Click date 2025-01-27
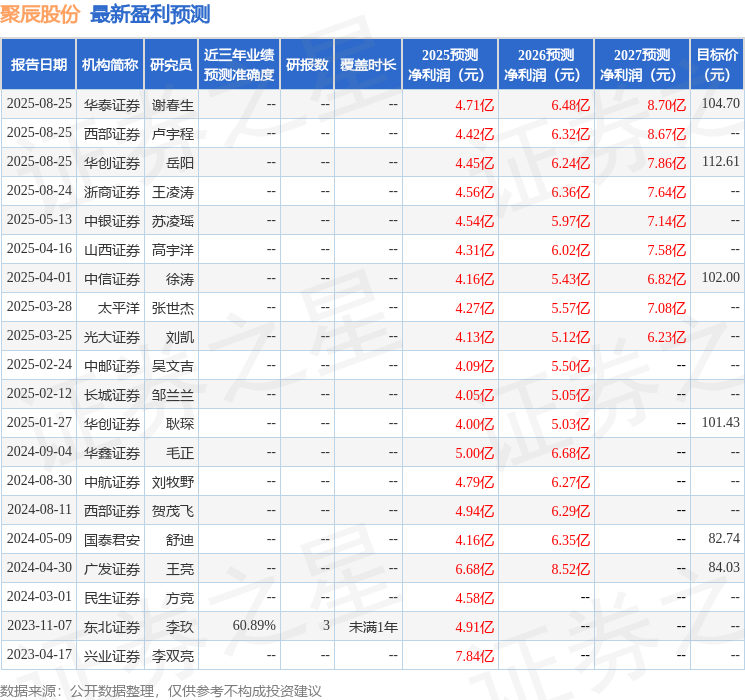The image size is (745, 700). tap(39, 422)
